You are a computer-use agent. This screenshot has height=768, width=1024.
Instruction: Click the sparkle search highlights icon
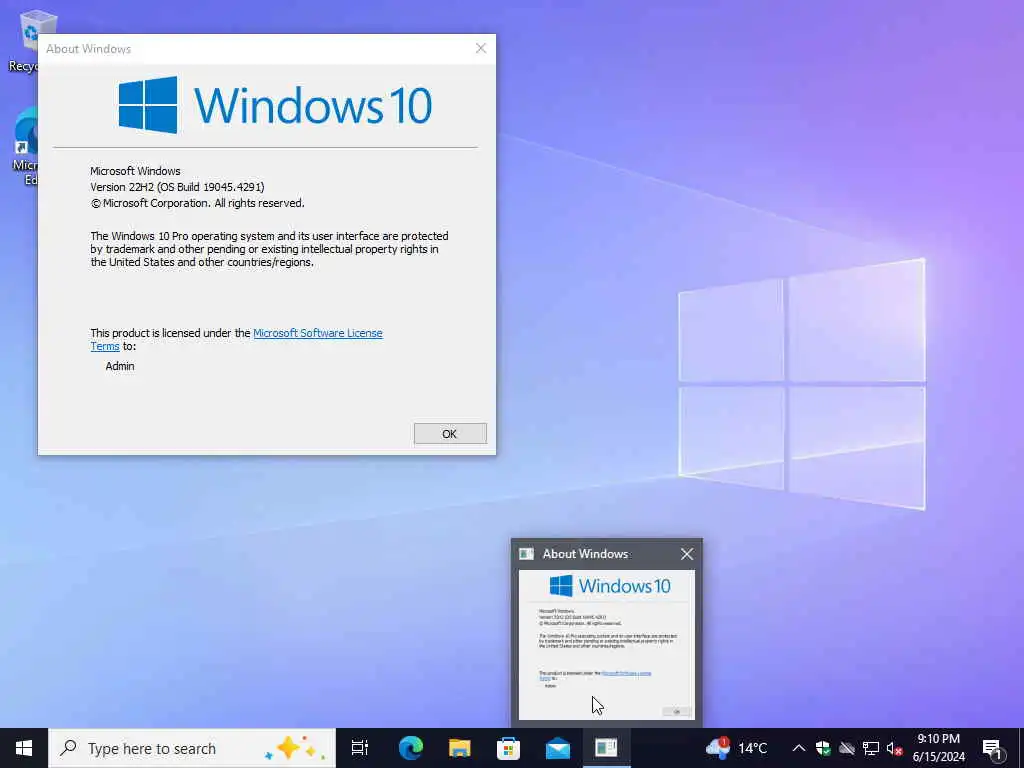(295, 748)
